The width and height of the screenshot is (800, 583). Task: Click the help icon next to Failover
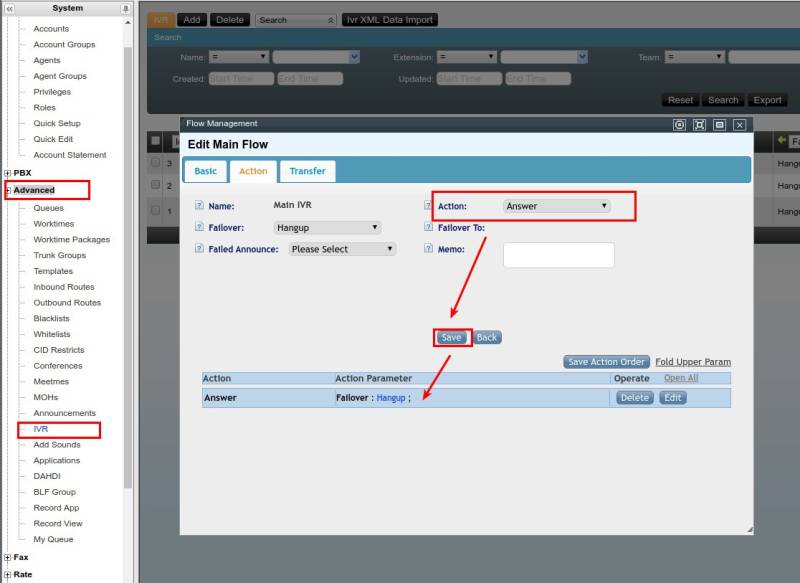(199, 228)
